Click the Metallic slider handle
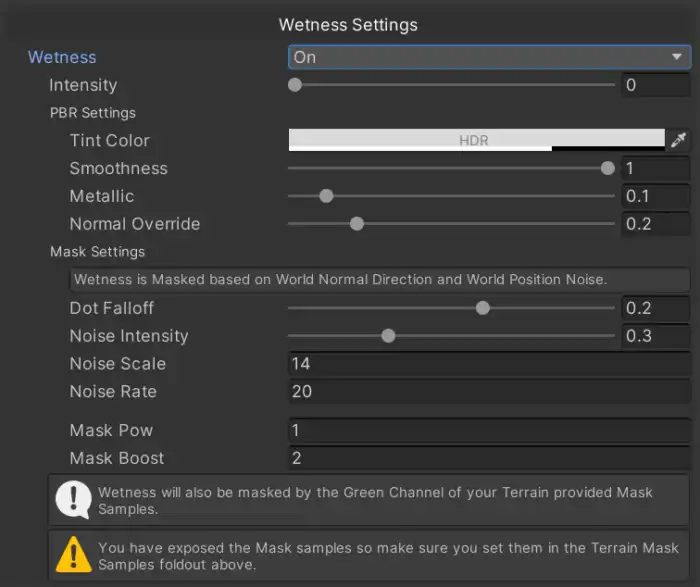Image resolution: width=700 pixels, height=587 pixels. (326, 196)
